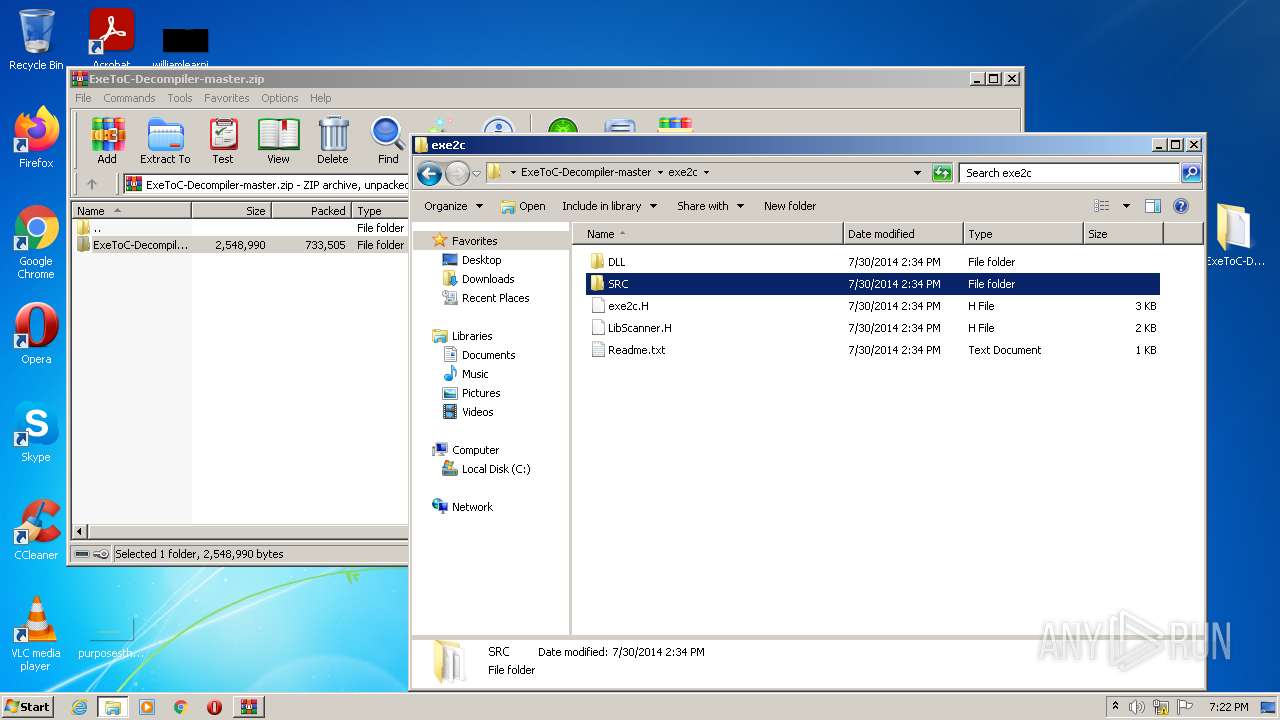
Task: Click Extract To in WinRAR toolbar
Action: click(x=165, y=140)
